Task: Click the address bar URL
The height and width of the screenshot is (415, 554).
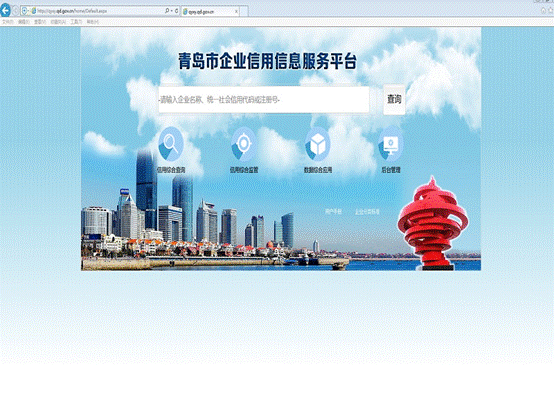Action: [72, 11]
